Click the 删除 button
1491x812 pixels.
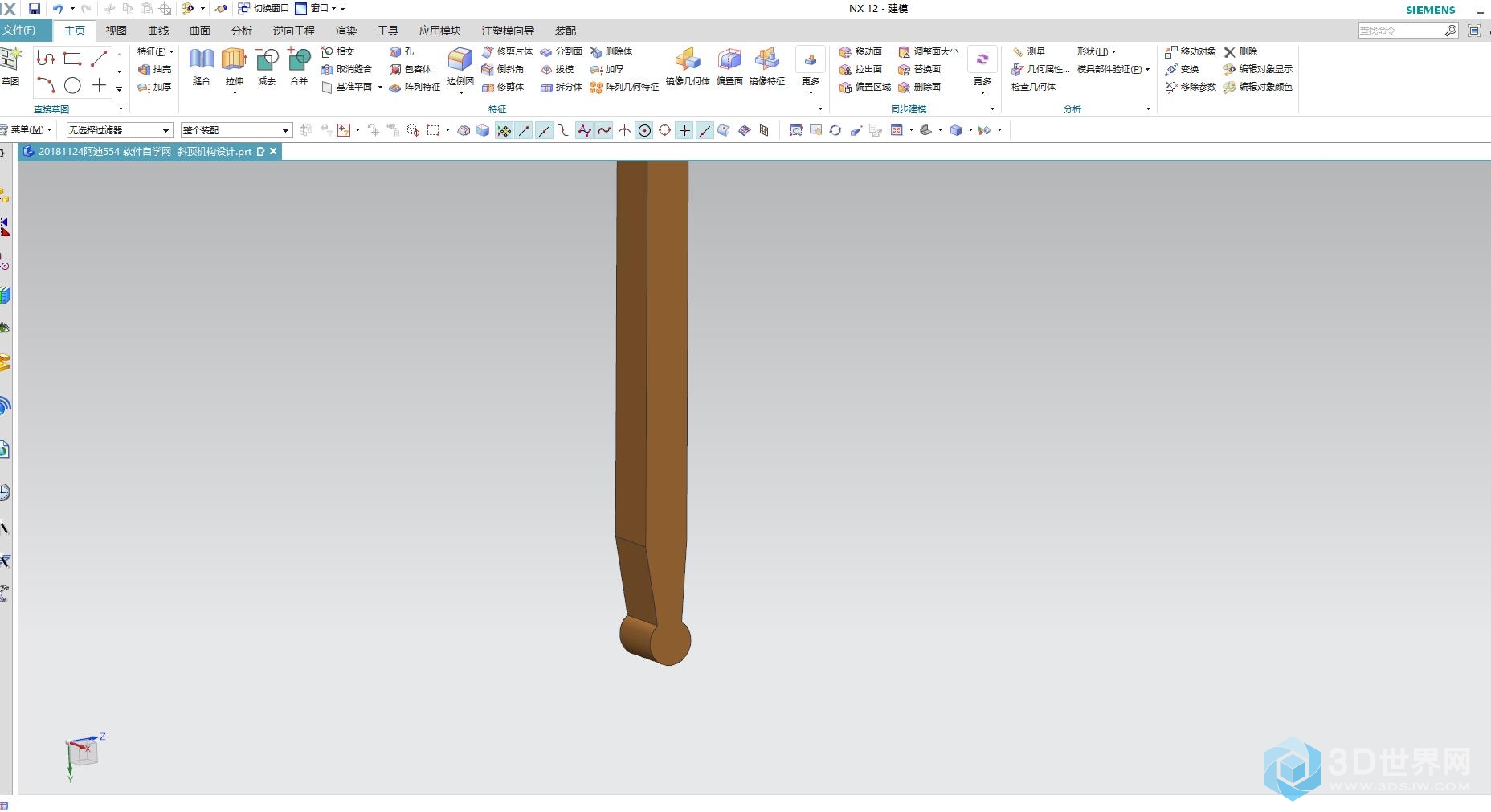pos(1240,51)
